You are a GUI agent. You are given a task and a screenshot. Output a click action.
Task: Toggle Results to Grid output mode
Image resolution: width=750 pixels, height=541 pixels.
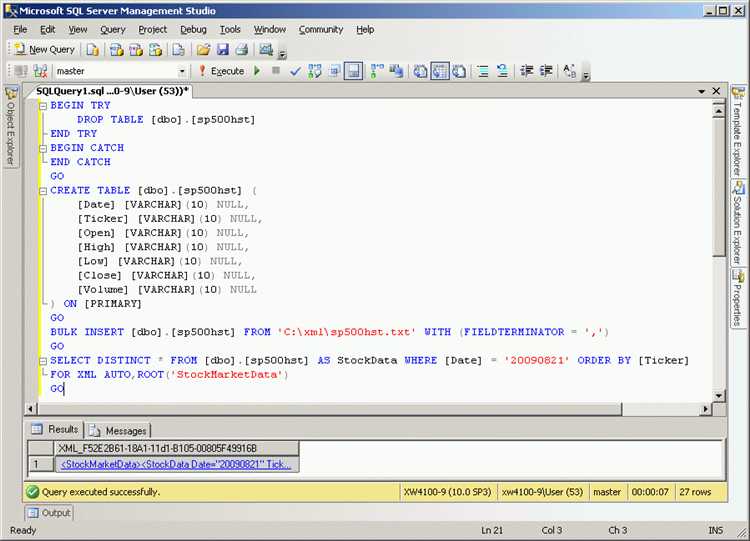pos(439,71)
